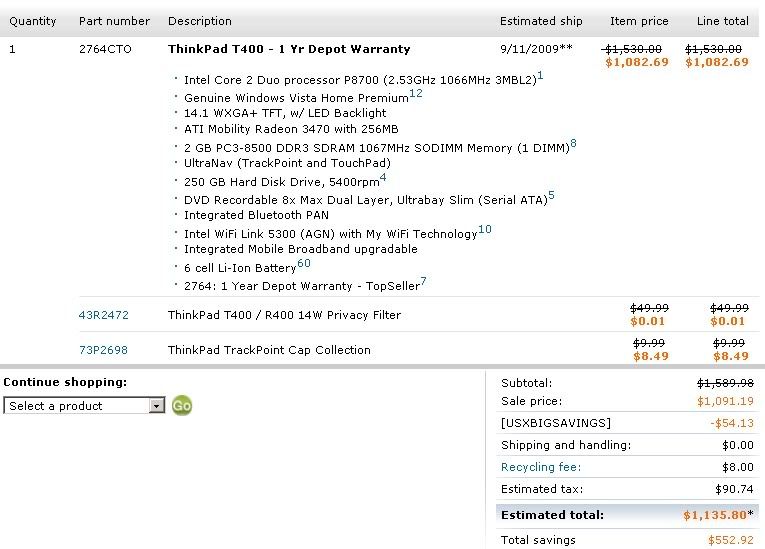Open the Select a product dropdown
Viewport: 765px width, 549px height.
point(84,406)
